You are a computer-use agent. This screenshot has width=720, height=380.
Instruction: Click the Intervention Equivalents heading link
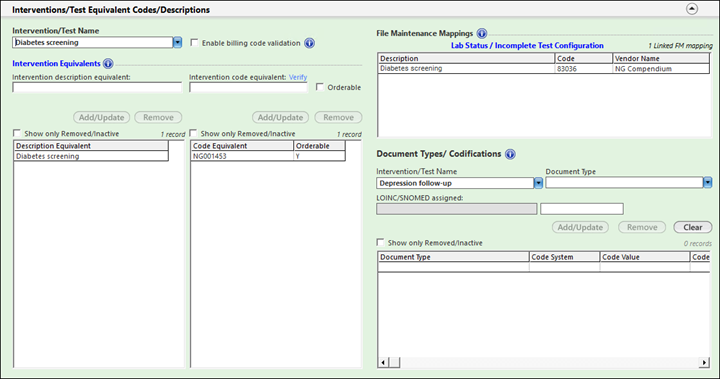(56, 63)
